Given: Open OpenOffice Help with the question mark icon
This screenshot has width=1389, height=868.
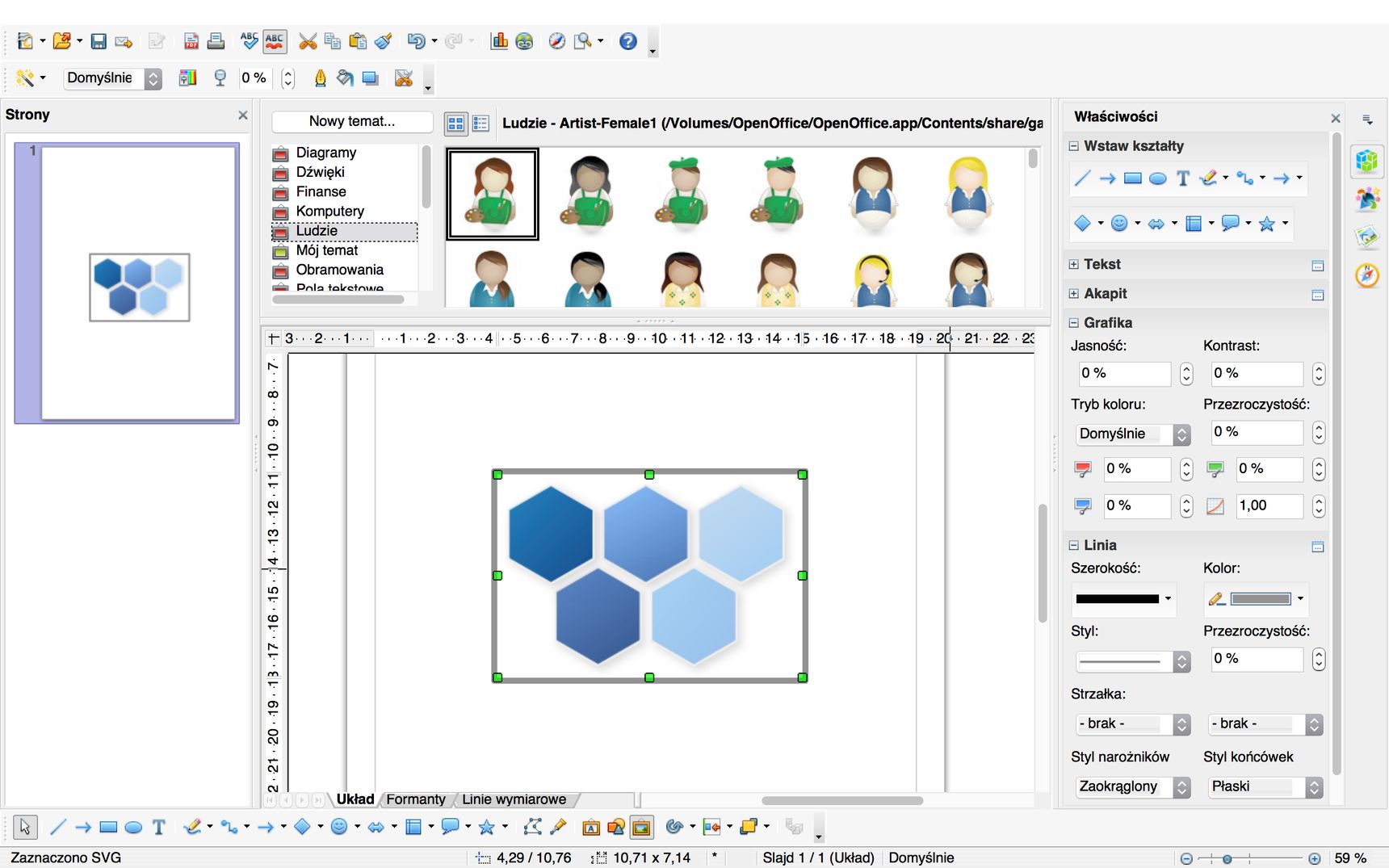Looking at the screenshot, I should pos(628,41).
